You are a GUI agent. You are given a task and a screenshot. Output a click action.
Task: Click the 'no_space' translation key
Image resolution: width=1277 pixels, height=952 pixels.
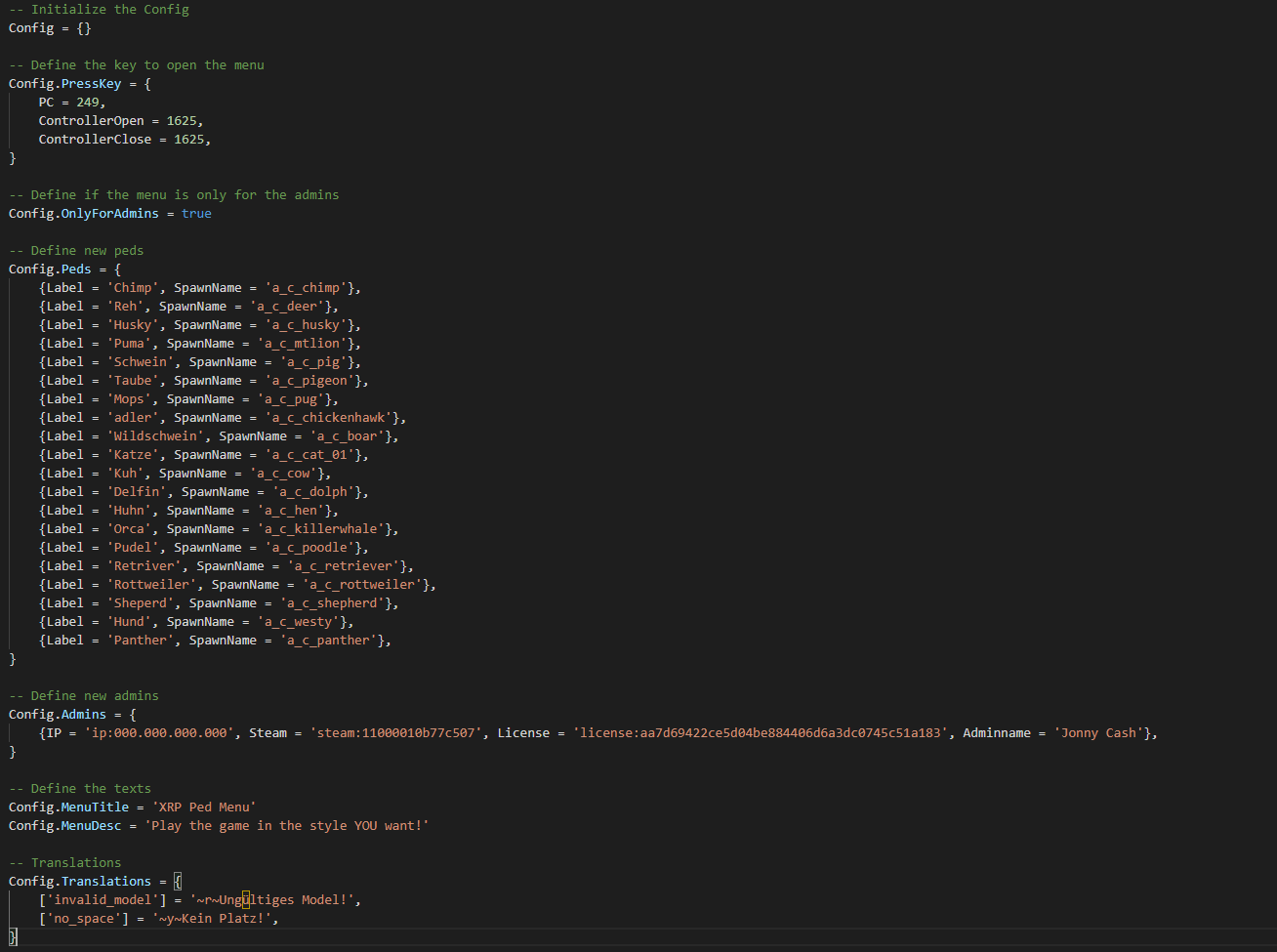pyautogui.click(x=84, y=918)
